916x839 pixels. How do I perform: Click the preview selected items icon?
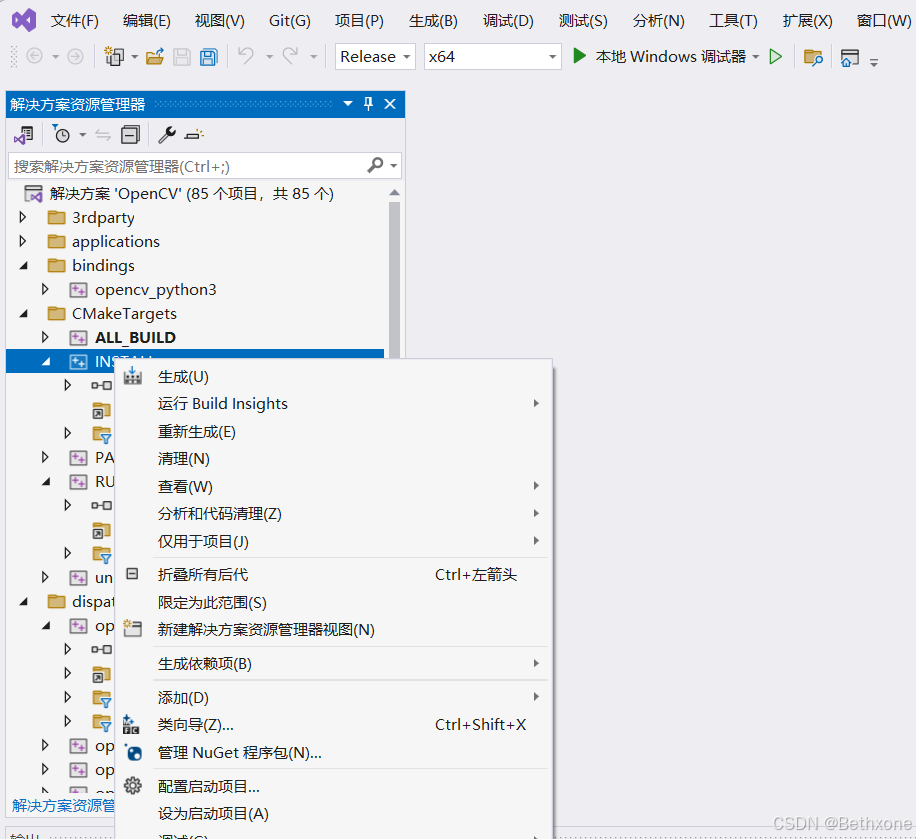click(194, 135)
